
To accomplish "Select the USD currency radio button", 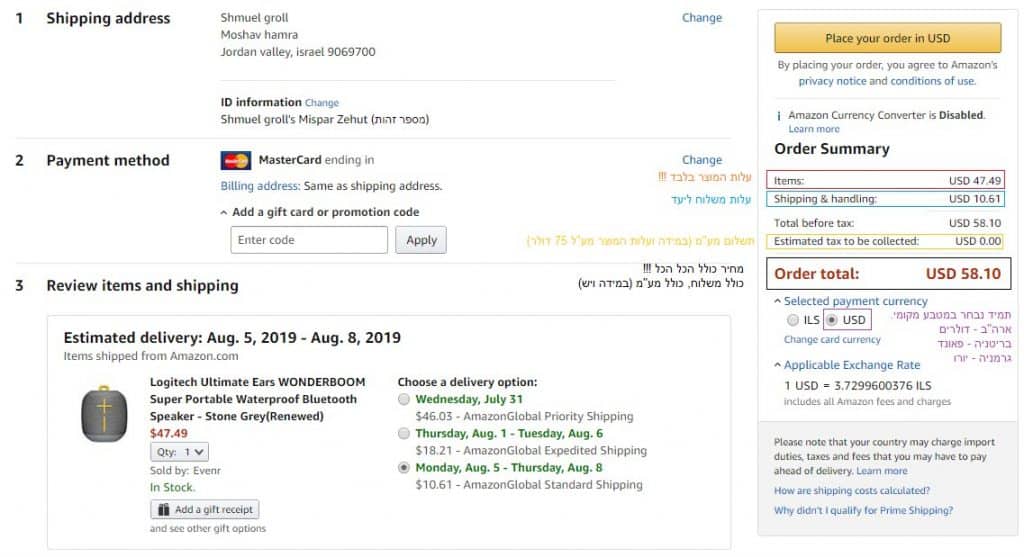I will pyautogui.click(x=832, y=320).
